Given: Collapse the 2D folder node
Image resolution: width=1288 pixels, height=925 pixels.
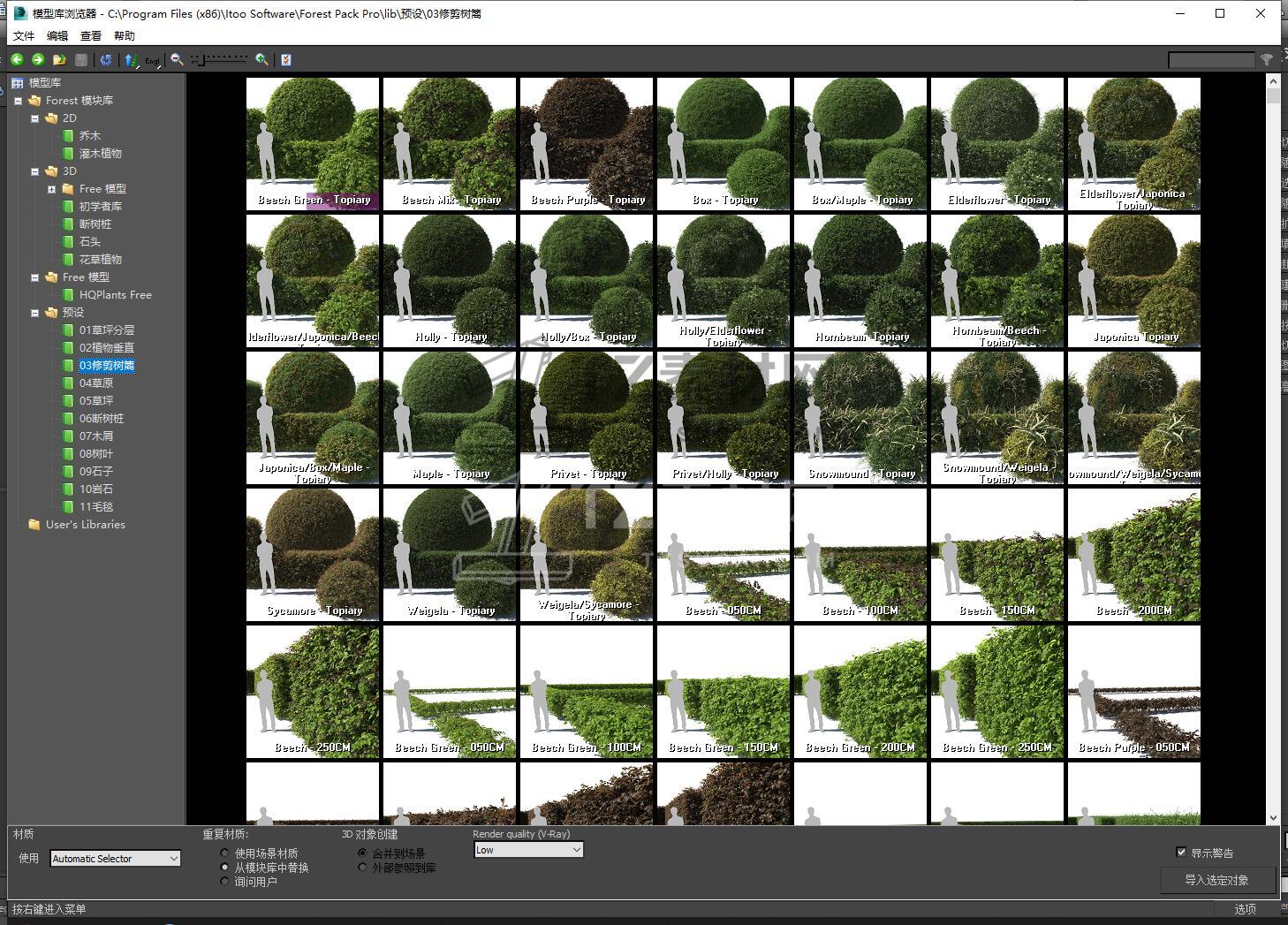Looking at the screenshot, I should point(34,118).
